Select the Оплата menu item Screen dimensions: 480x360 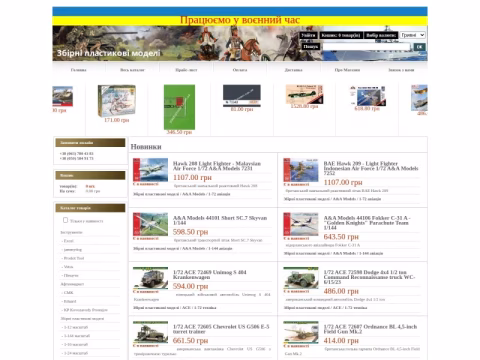(x=240, y=70)
